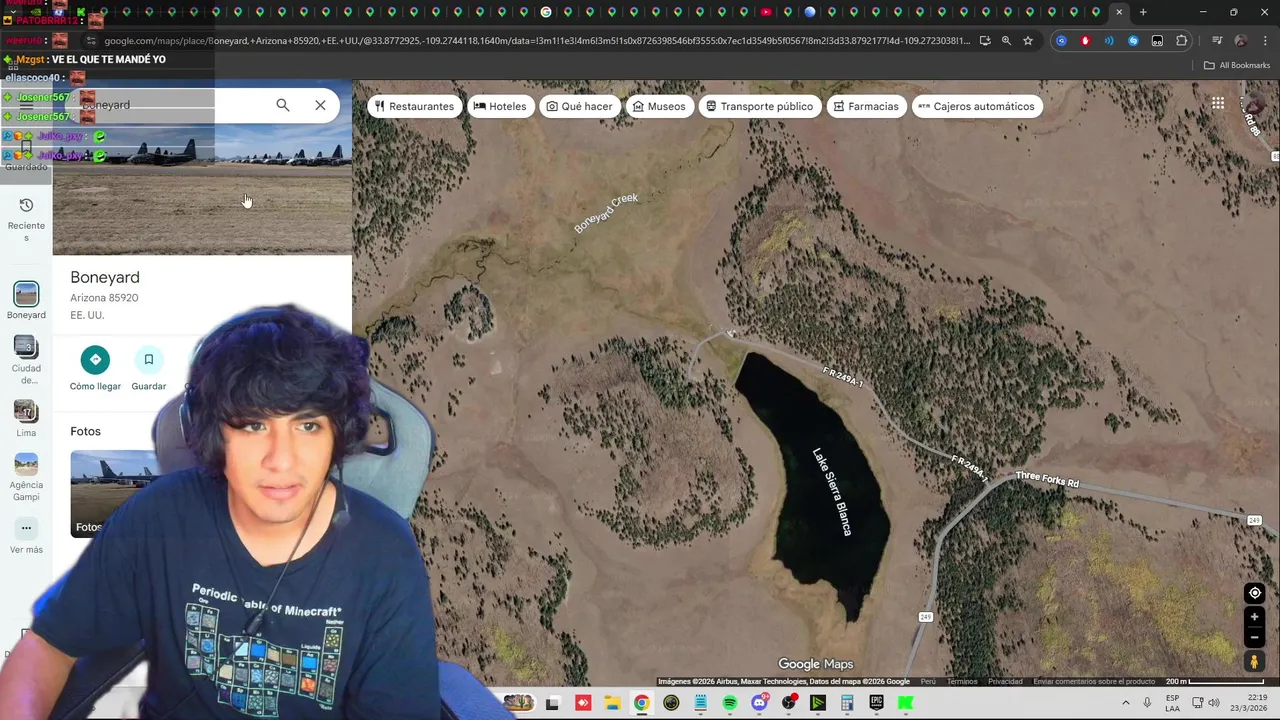
Task: Open Epic Games Launcher from taskbar
Action: [x=877, y=703]
